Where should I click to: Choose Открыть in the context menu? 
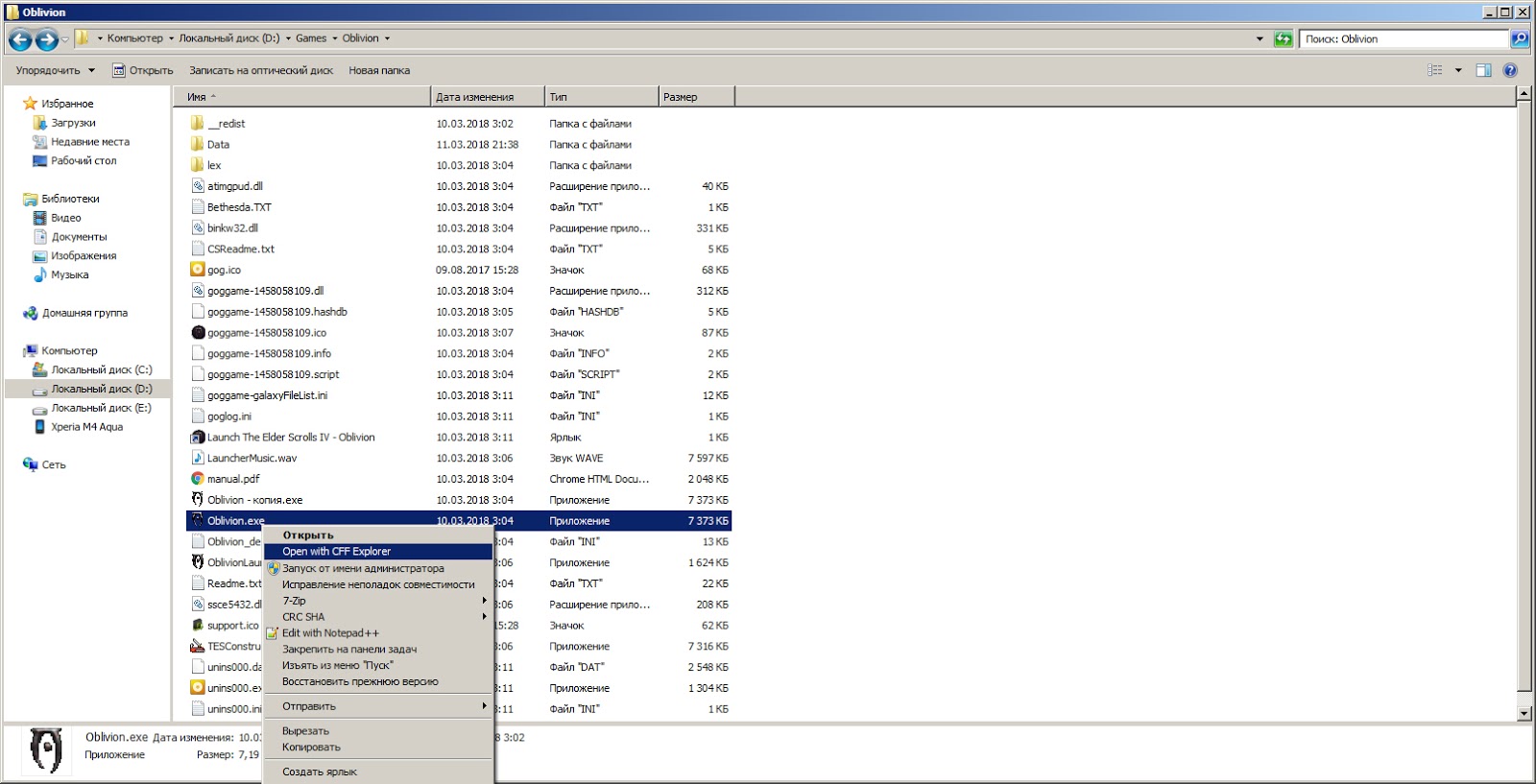[x=377, y=535]
